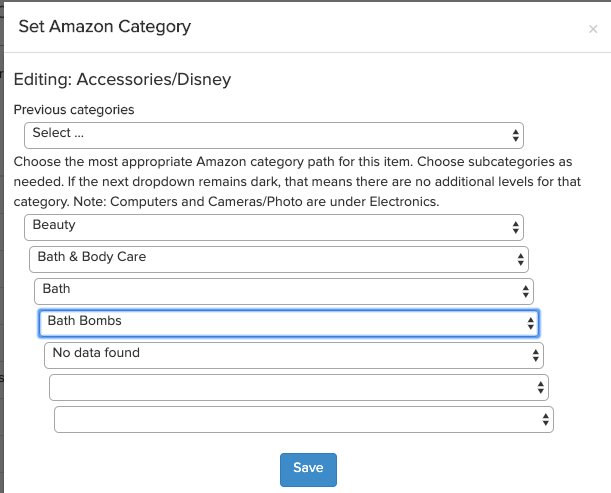The image size is (611, 493).
Task: Open the Bath Bombs dropdown
Action: click(288, 322)
